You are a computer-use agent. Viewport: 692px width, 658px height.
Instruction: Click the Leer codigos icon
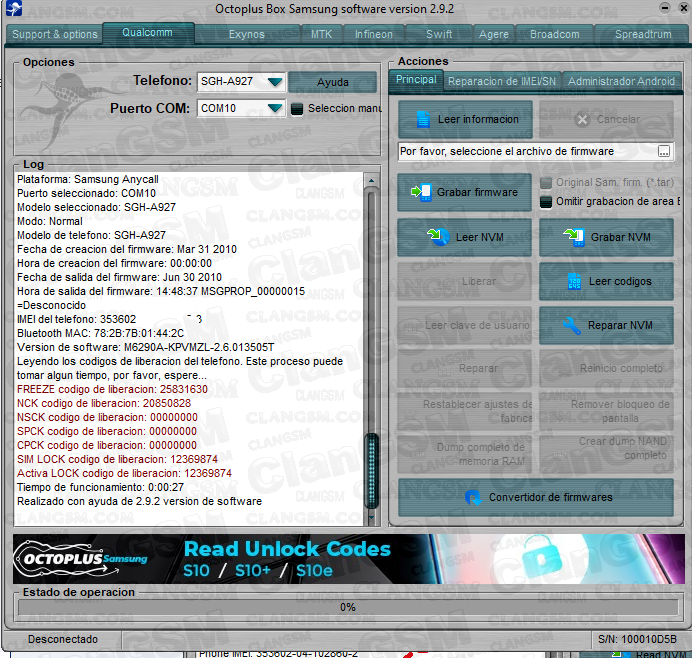pyautogui.click(x=574, y=281)
